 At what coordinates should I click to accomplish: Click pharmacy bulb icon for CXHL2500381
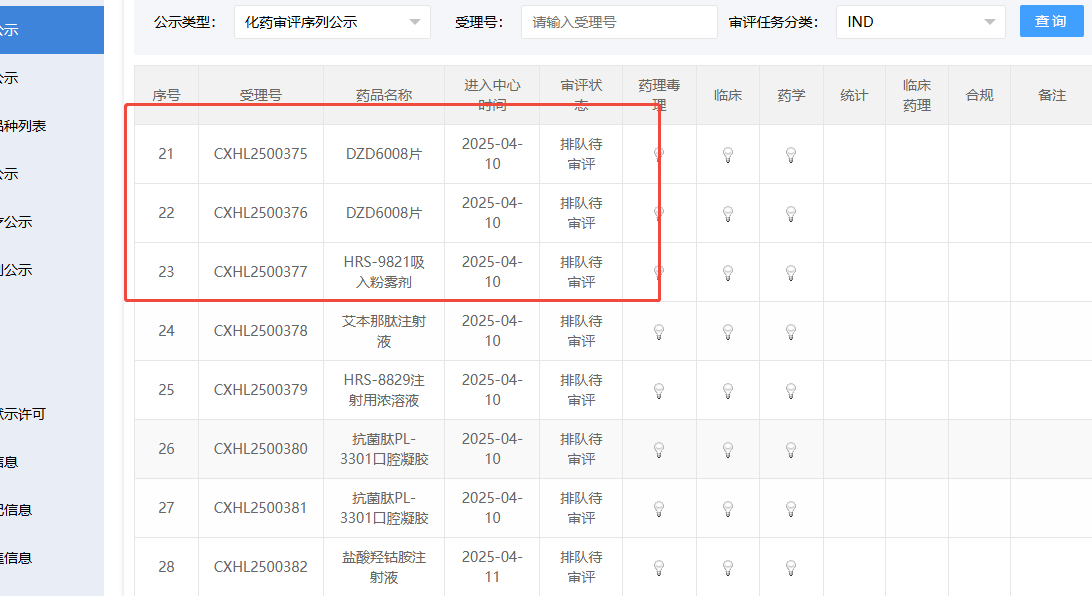point(791,509)
